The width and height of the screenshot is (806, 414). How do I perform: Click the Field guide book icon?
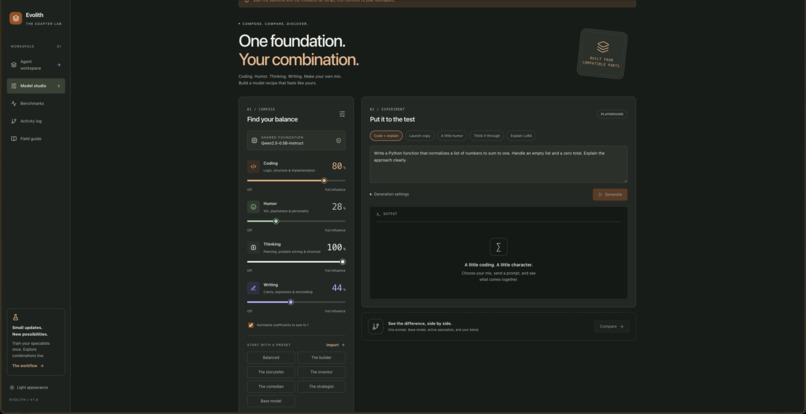(x=14, y=138)
